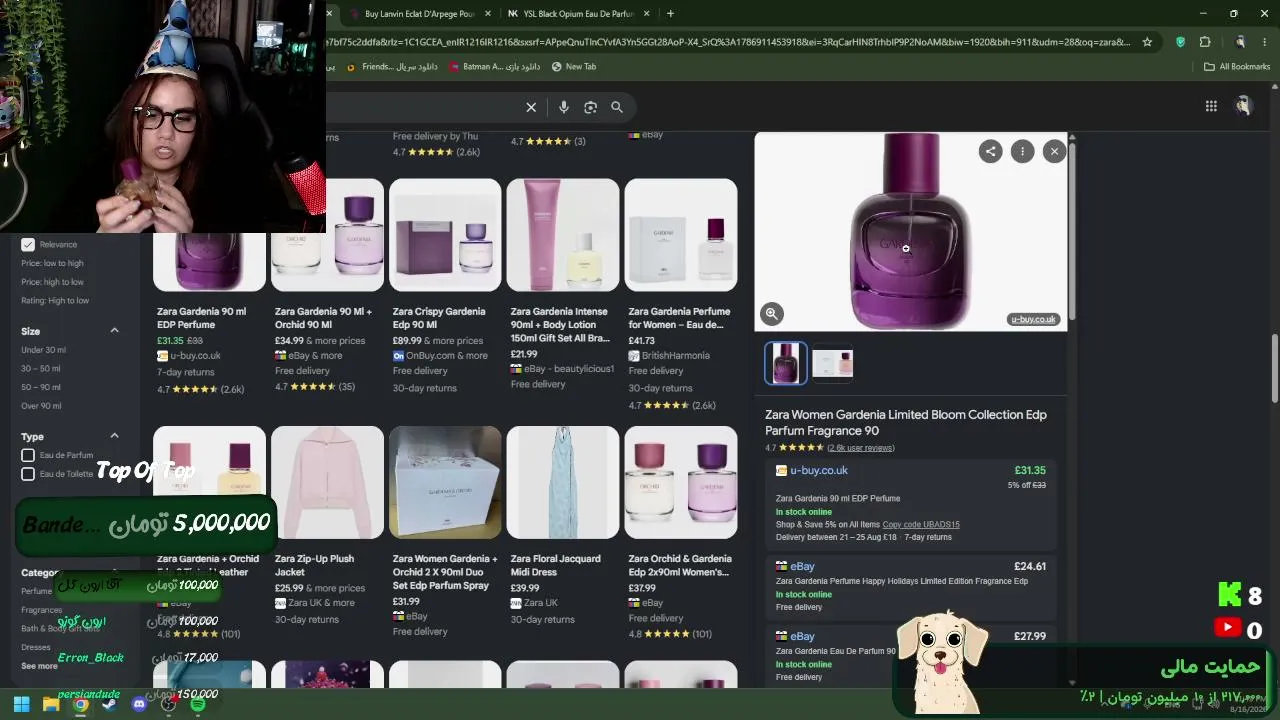Start voice search with the microphone icon

click(x=564, y=107)
